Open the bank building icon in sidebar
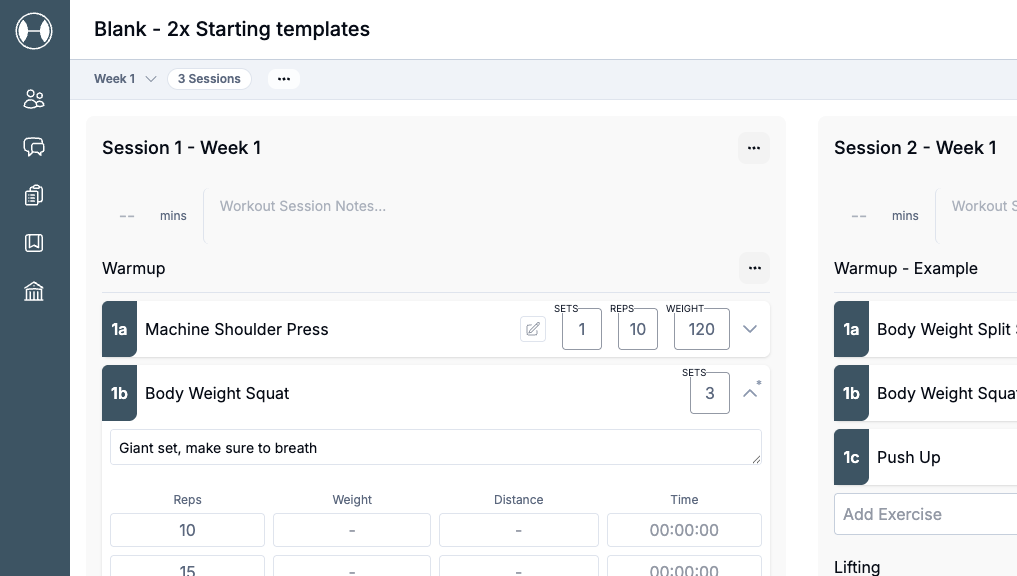 (34, 291)
